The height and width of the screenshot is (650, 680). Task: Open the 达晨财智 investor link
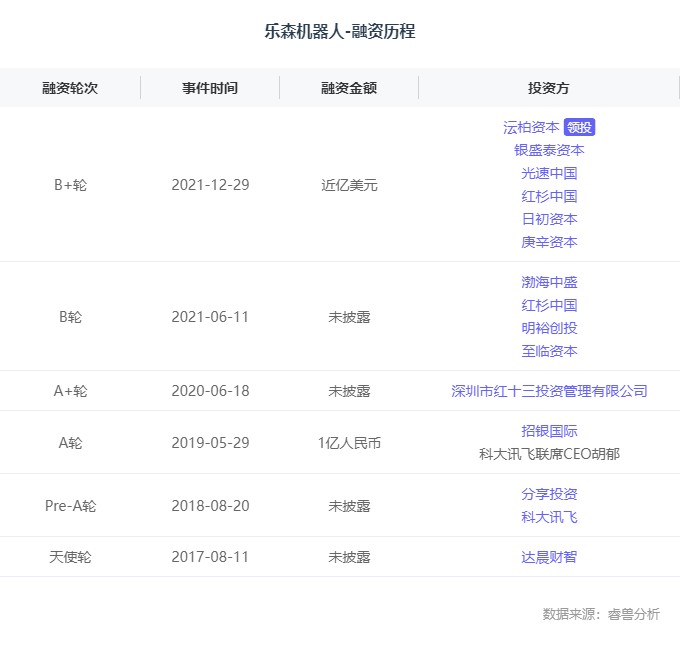(549, 557)
